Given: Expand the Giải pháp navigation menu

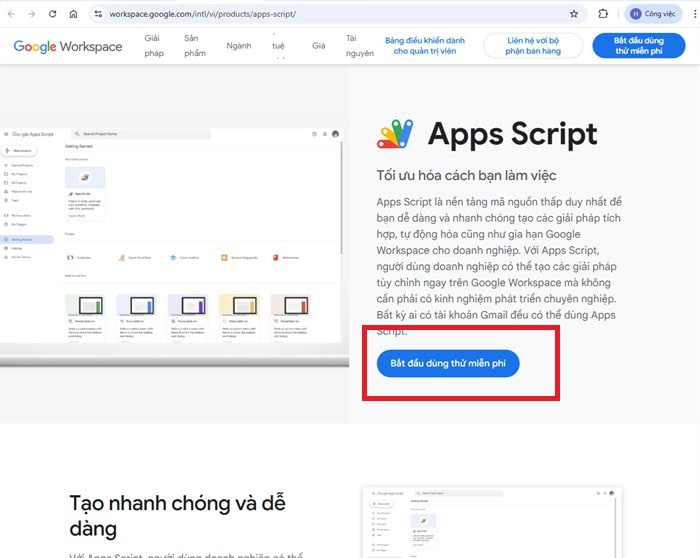Looking at the screenshot, I should [x=153, y=45].
